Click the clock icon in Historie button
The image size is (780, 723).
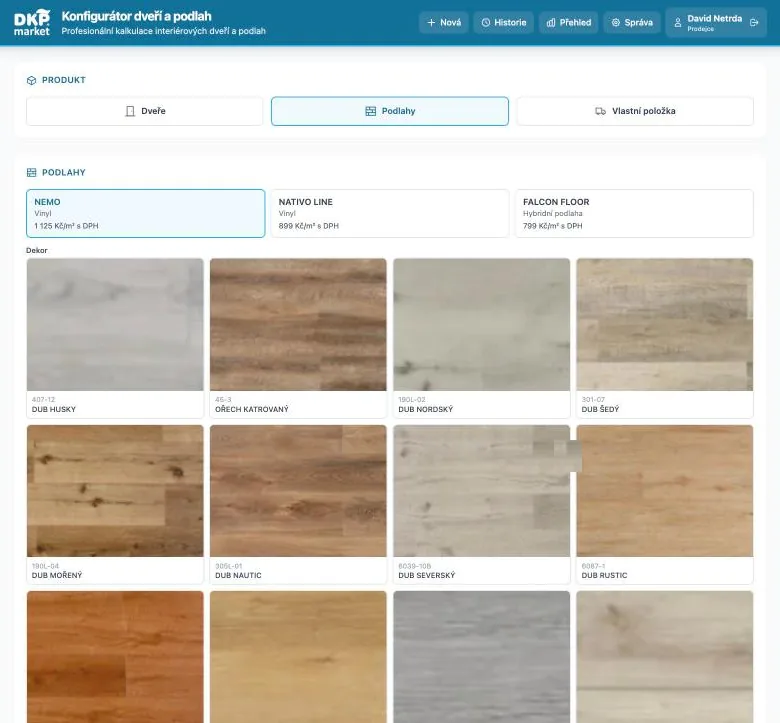click(x=486, y=22)
